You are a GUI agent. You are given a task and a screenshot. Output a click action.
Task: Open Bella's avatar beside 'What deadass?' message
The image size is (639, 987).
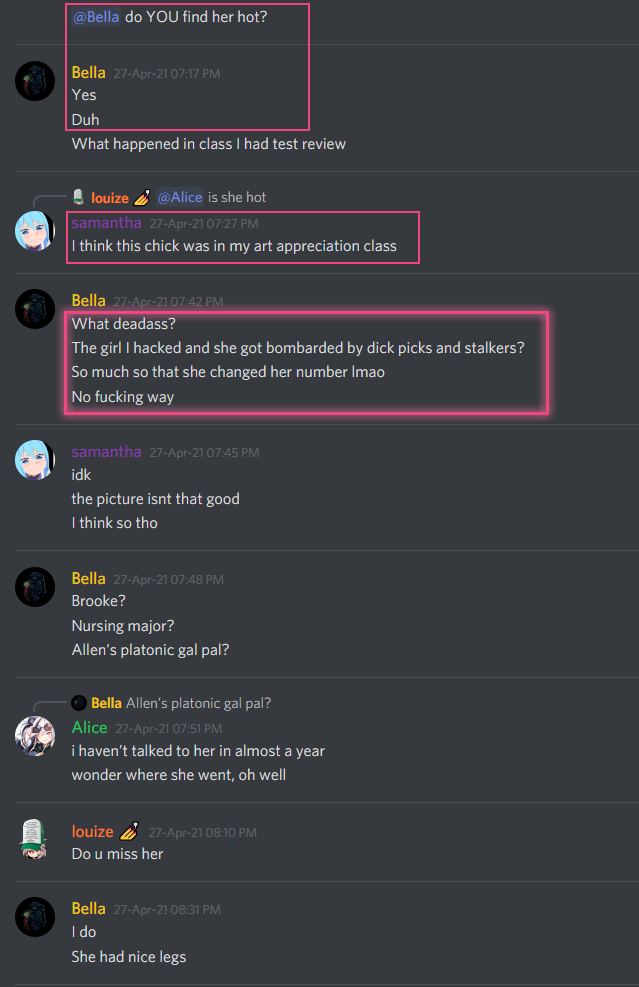coord(35,309)
